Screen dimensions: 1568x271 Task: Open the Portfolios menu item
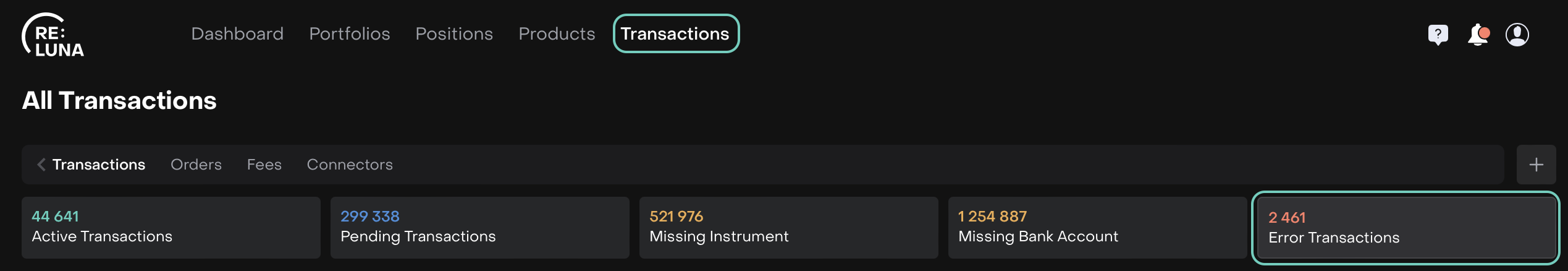pyautogui.click(x=350, y=33)
